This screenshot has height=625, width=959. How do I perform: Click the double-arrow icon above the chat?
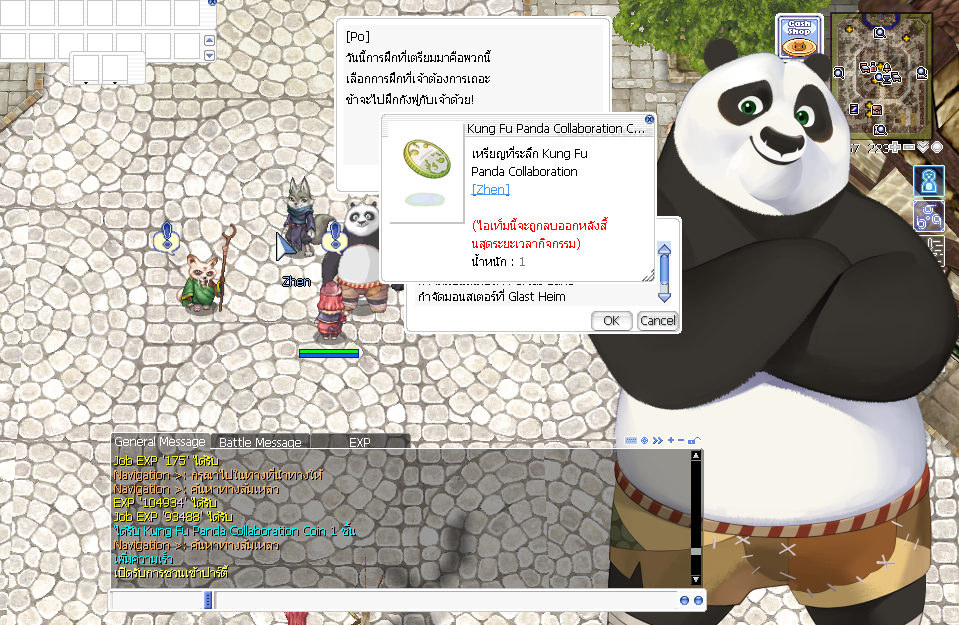coord(657,440)
